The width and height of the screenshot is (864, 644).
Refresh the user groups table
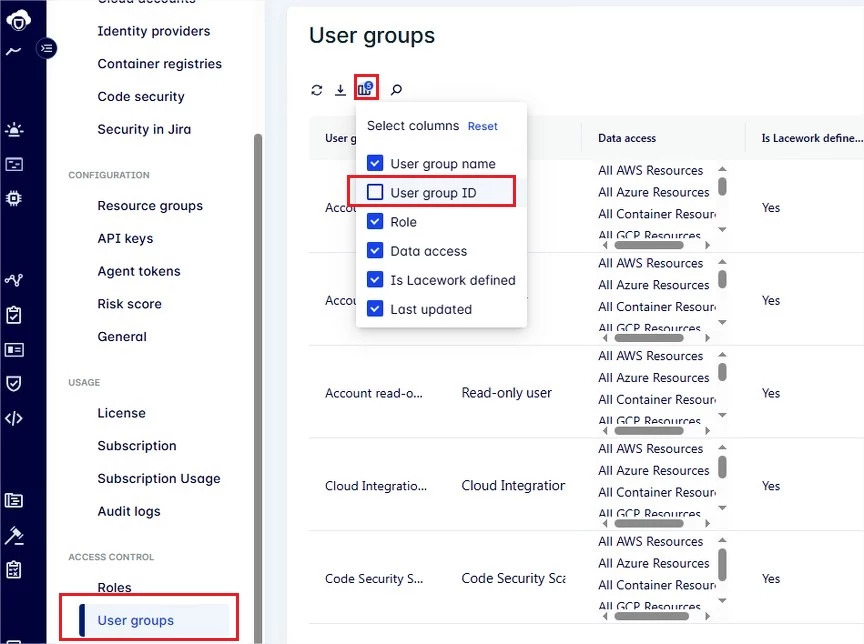click(x=316, y=90)
